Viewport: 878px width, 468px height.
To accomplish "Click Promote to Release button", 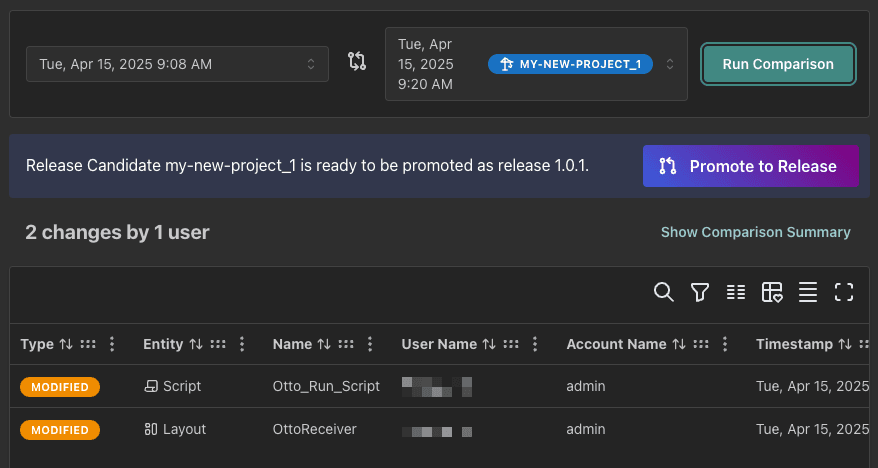I will tap(751, 166).
